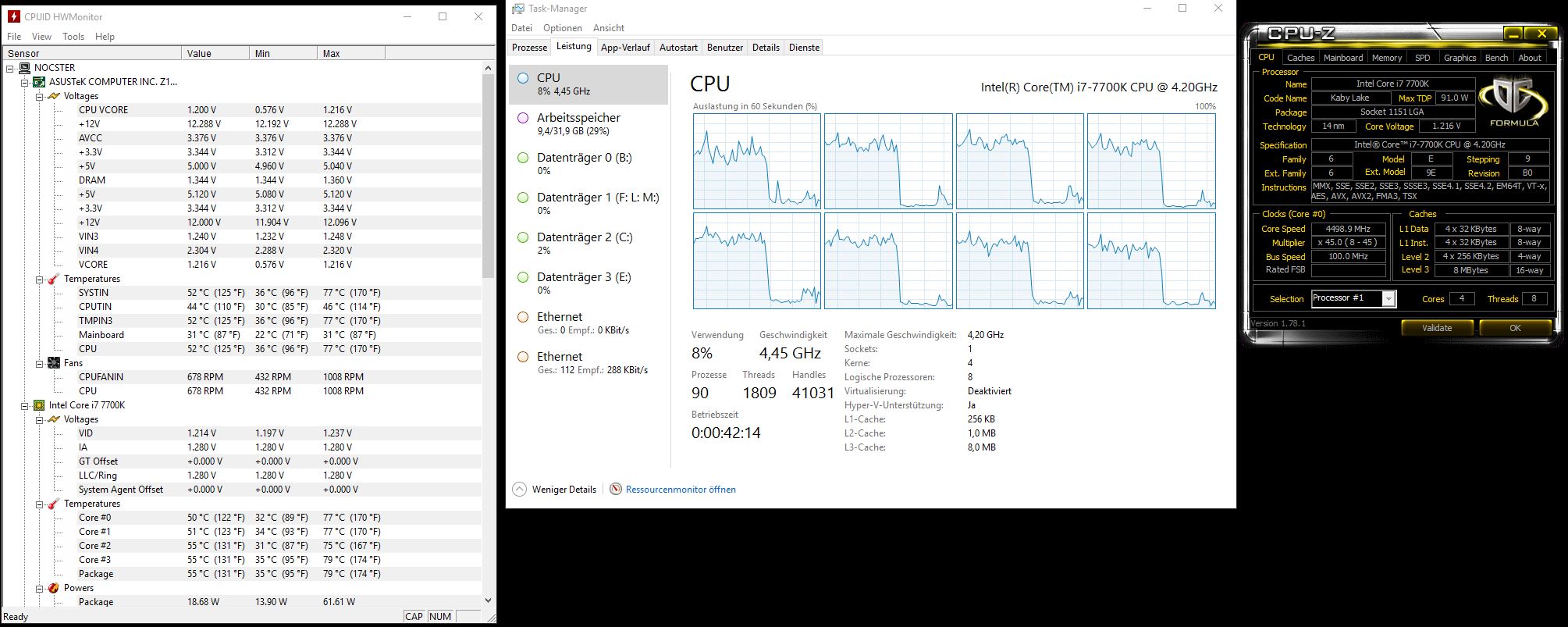The width and height of the screenshot is (1568, 627).
Task: Open Task-Manager Optionen menu
Action: pyautogui.click(x=563, y=28)
